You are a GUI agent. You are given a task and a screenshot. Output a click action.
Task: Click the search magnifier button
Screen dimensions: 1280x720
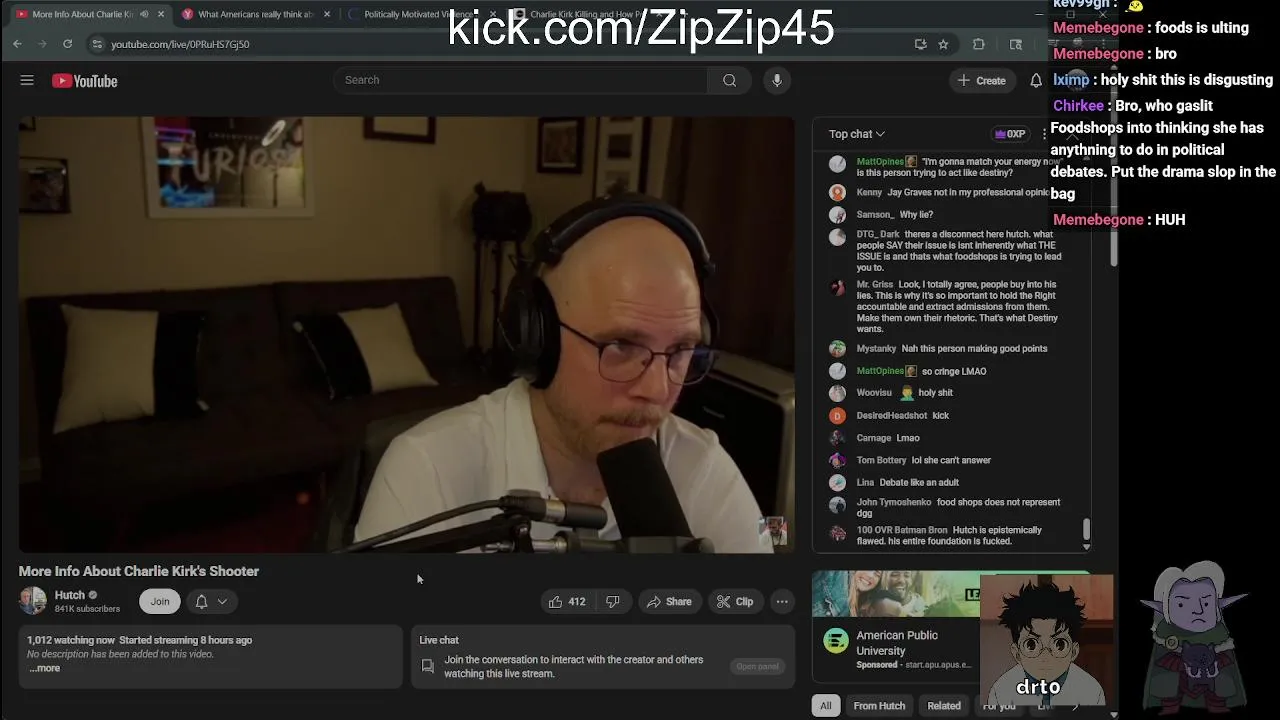(729, 80)
